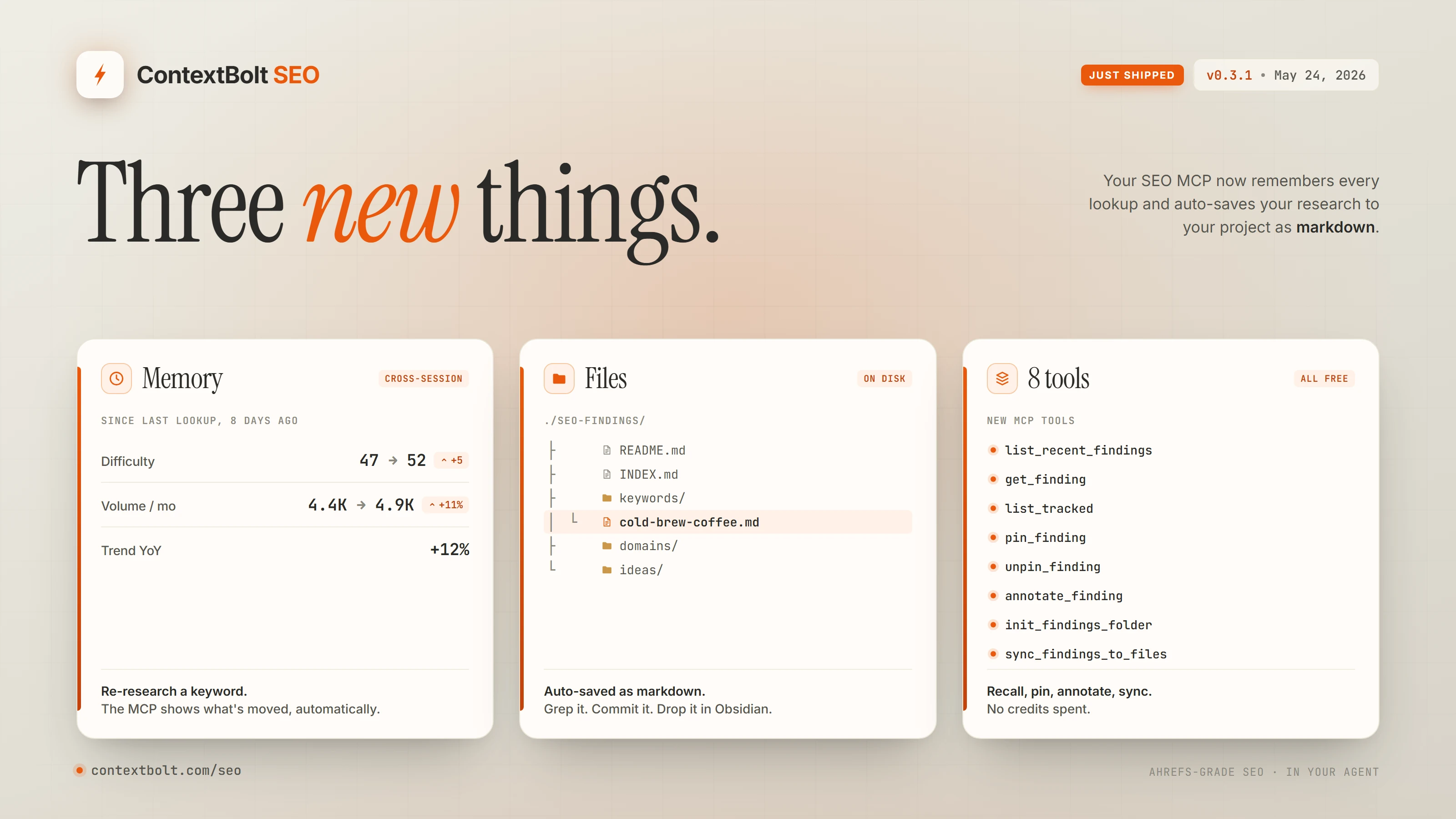Click the Files folder icon

559,378
